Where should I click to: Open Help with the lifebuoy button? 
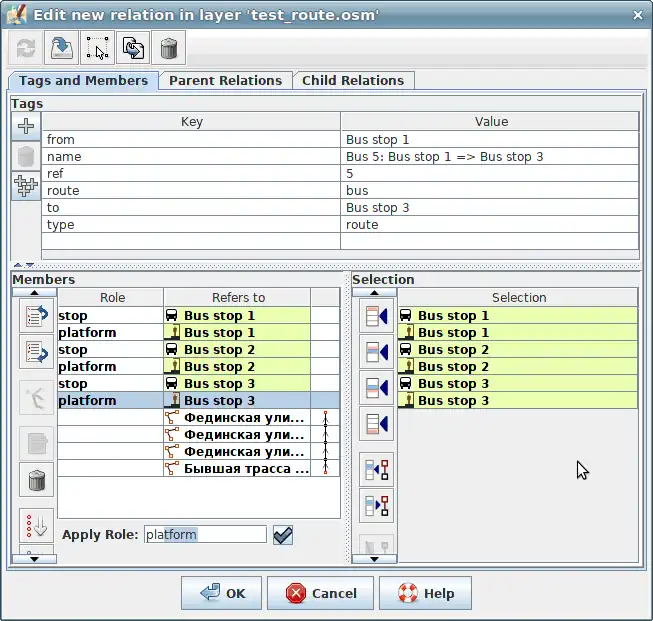click(x=426, y=593)
